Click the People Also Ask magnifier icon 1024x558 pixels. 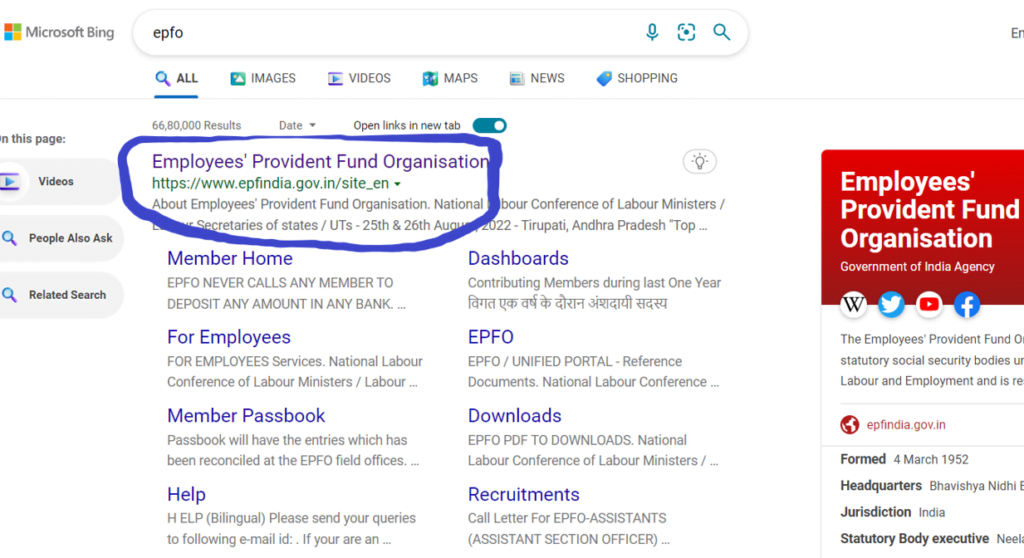click(x=10, y=238)
